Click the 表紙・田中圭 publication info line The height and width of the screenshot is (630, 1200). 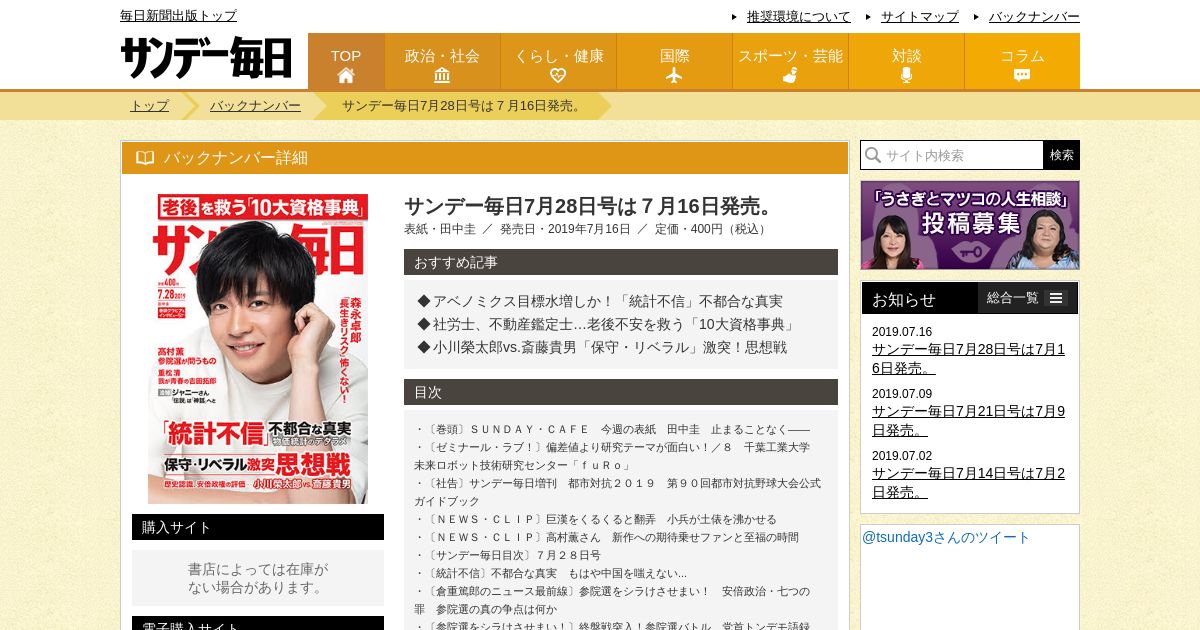pyautogui.click(x=587, y=229)
